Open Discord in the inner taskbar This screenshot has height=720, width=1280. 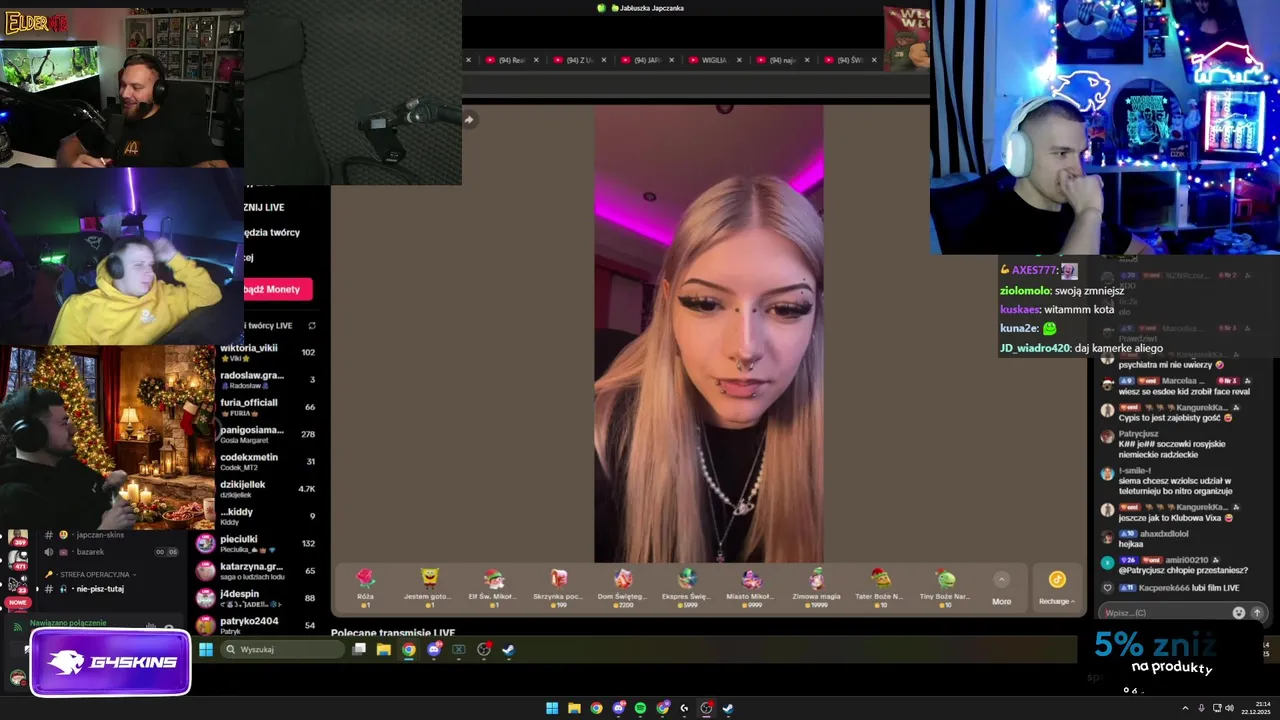coord(434,649)
